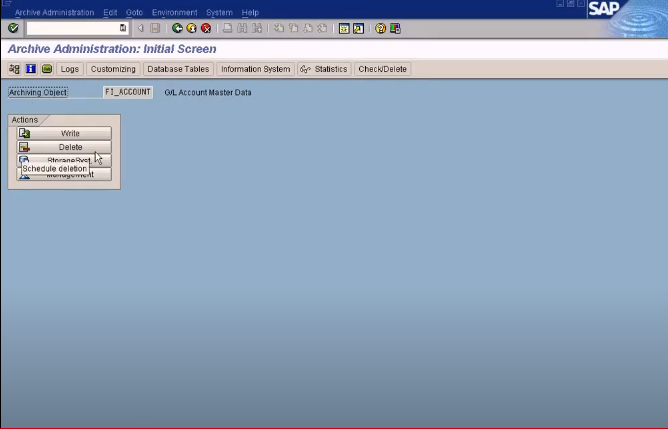The height and width of the screenshot is (429, 668).
Task: Click the Delete action button
Action: tap(64, 147)
